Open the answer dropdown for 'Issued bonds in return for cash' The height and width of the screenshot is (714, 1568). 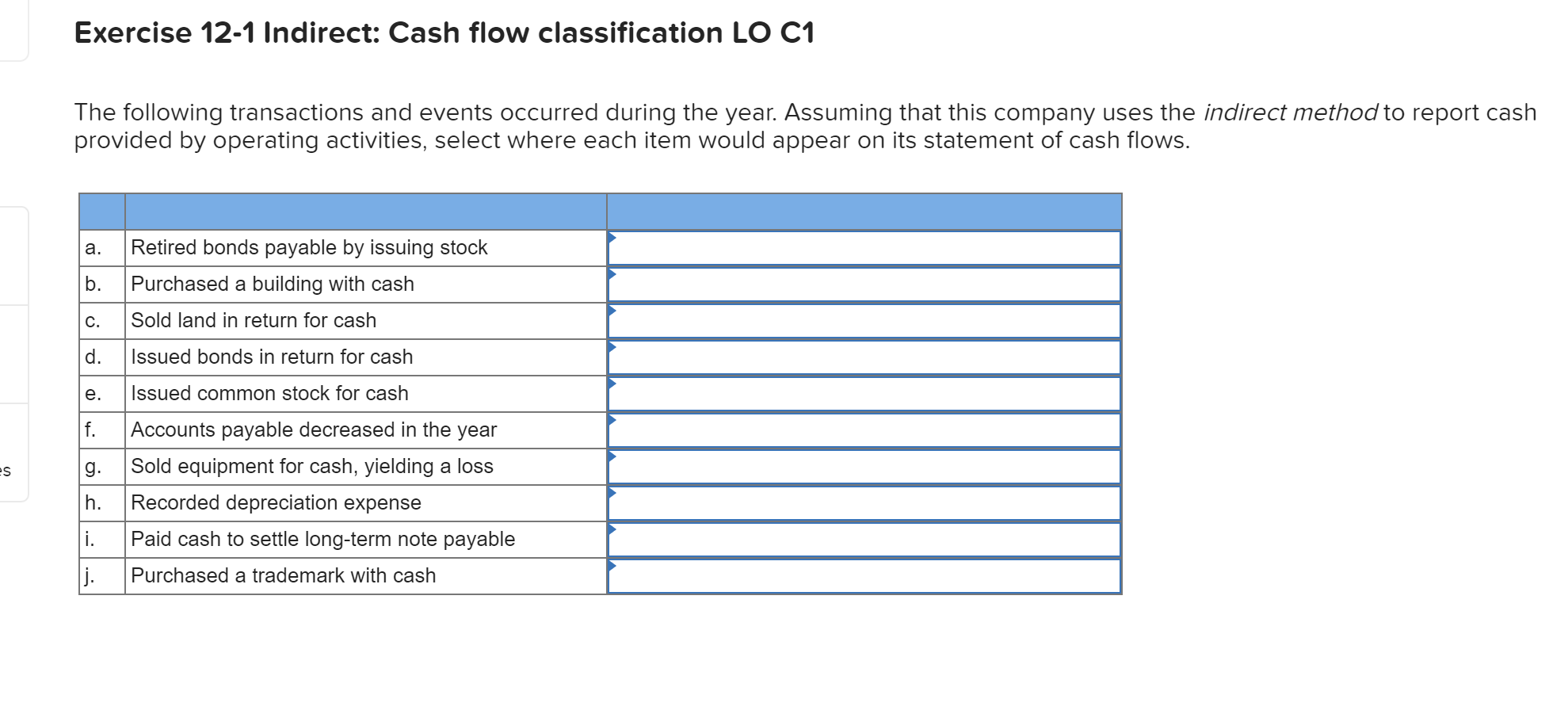coord(864,357)
